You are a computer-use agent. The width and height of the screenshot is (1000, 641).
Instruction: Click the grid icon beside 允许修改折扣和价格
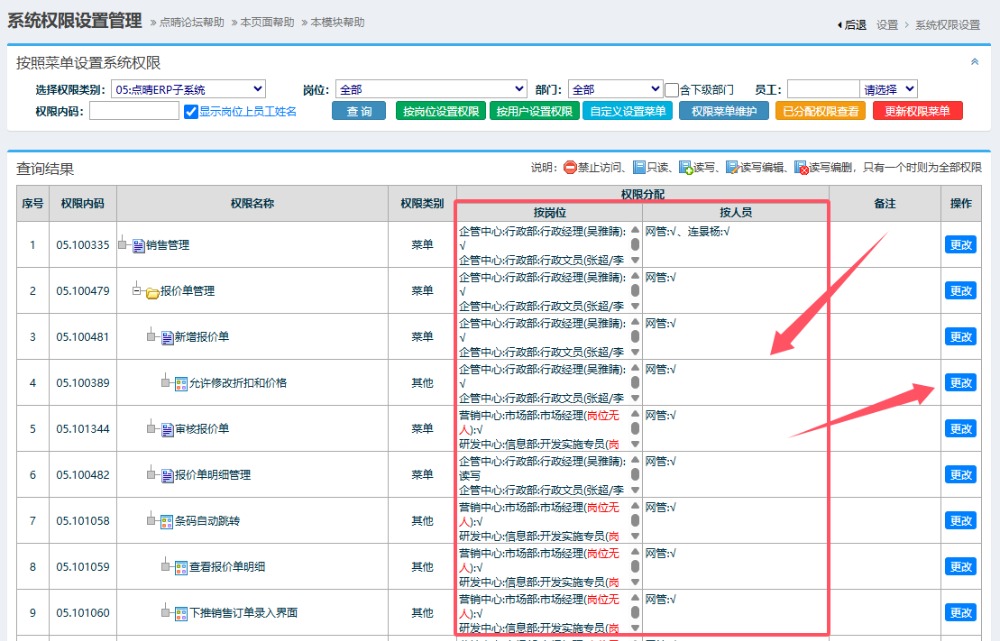(x=181, y=384)
